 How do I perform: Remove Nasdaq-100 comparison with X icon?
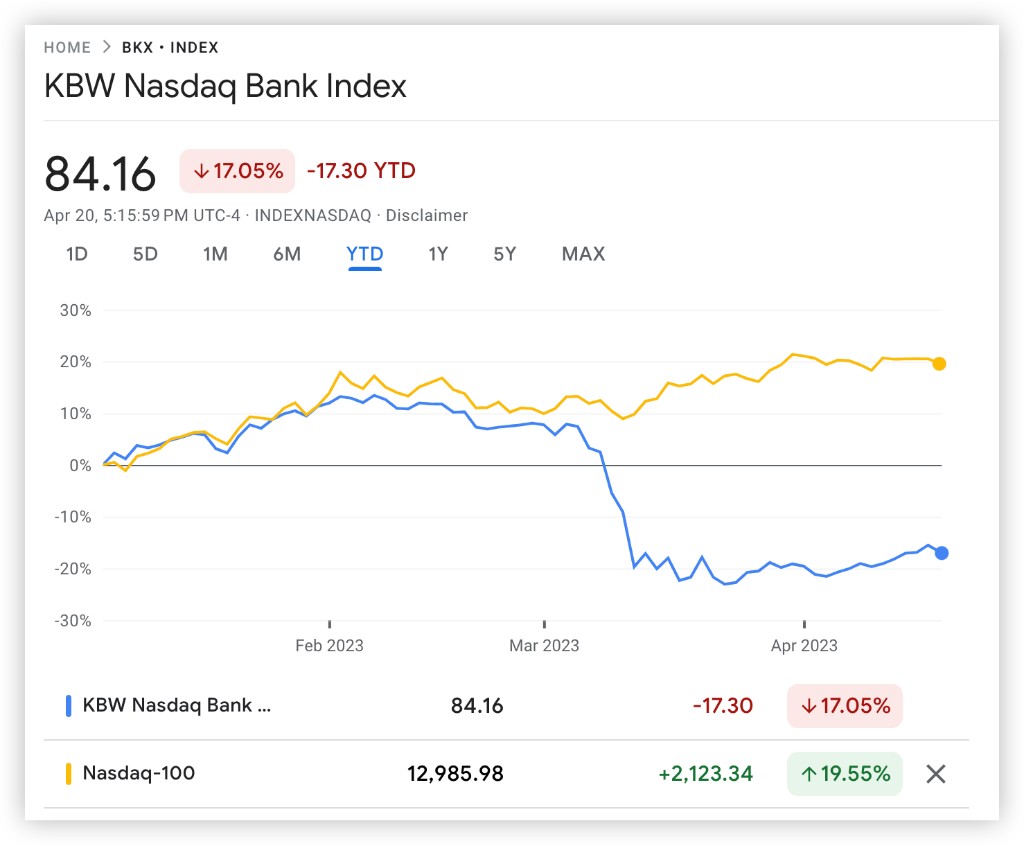click(x=935, y=773)
